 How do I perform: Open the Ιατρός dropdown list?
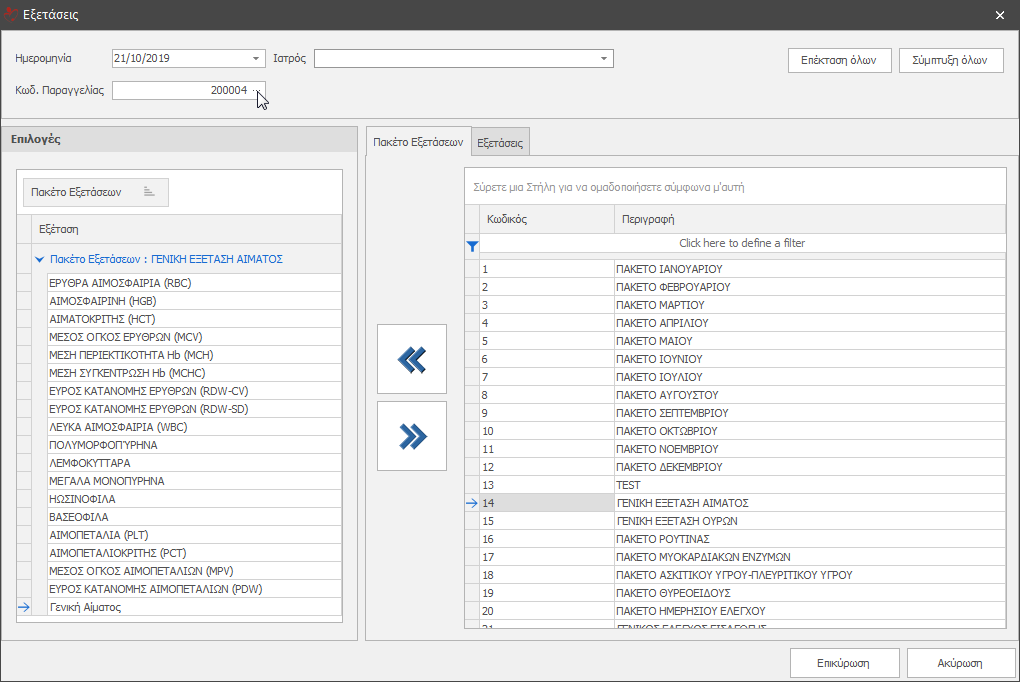(604, 59)
